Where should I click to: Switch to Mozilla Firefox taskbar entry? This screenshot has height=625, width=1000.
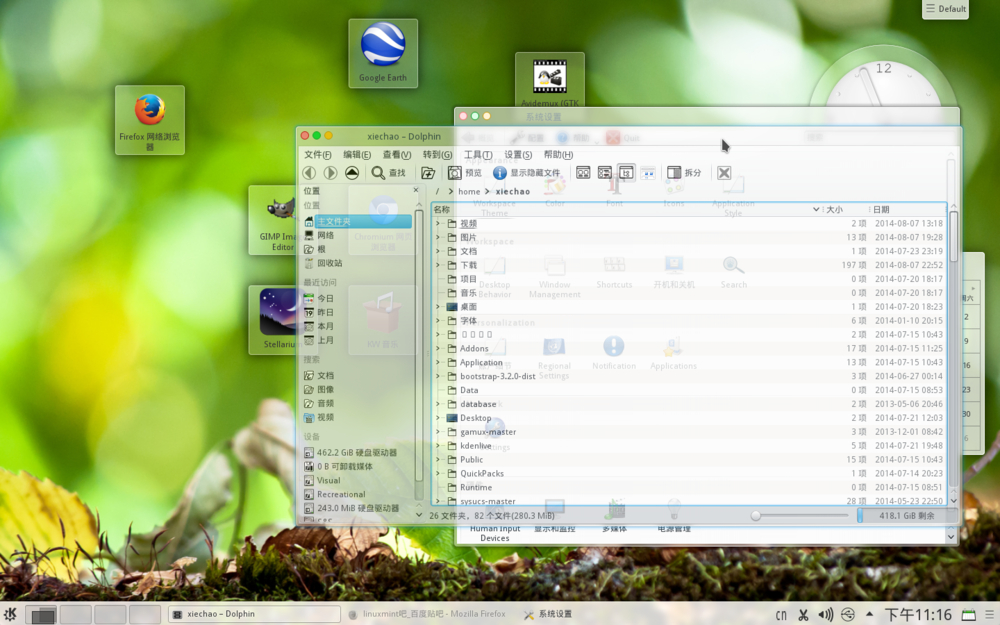pos(429,614)
